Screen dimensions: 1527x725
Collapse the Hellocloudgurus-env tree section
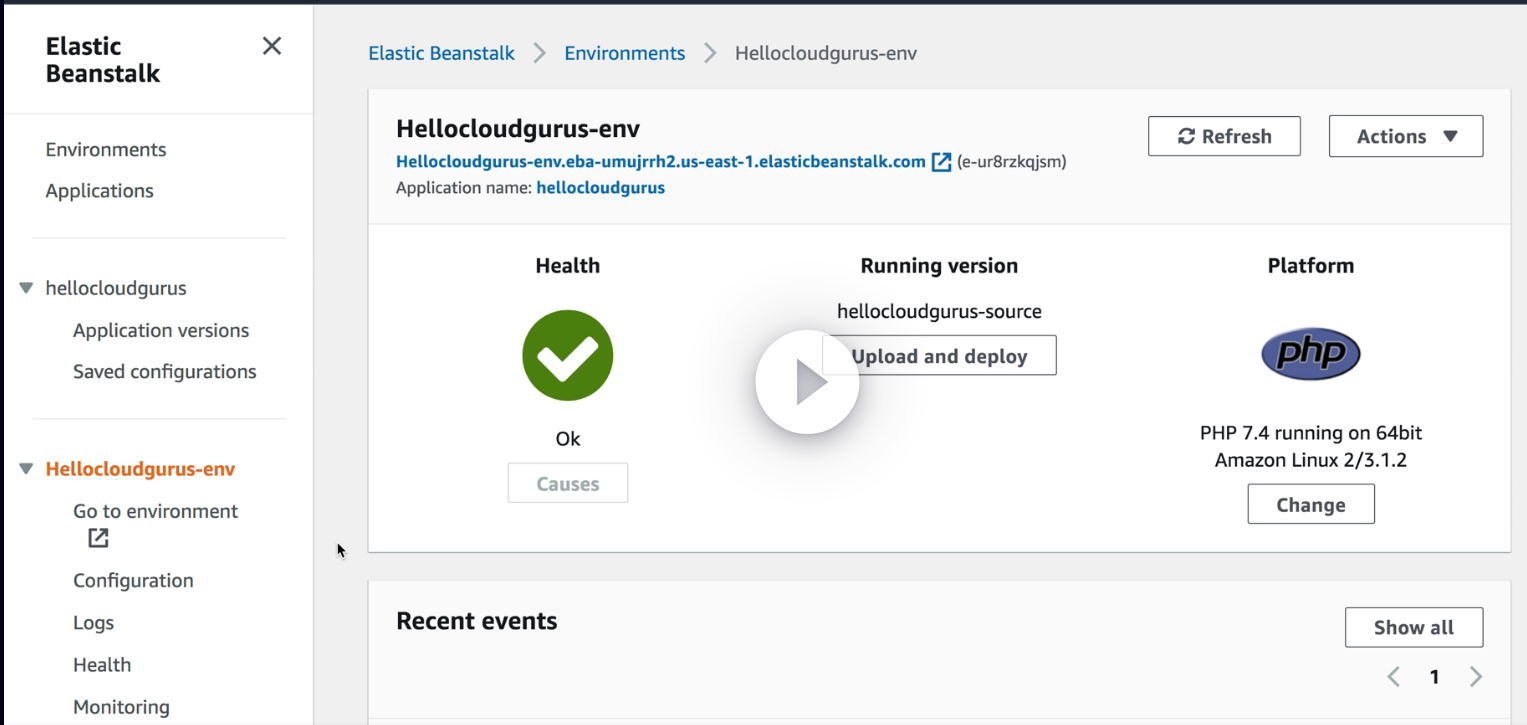(26, 469)
